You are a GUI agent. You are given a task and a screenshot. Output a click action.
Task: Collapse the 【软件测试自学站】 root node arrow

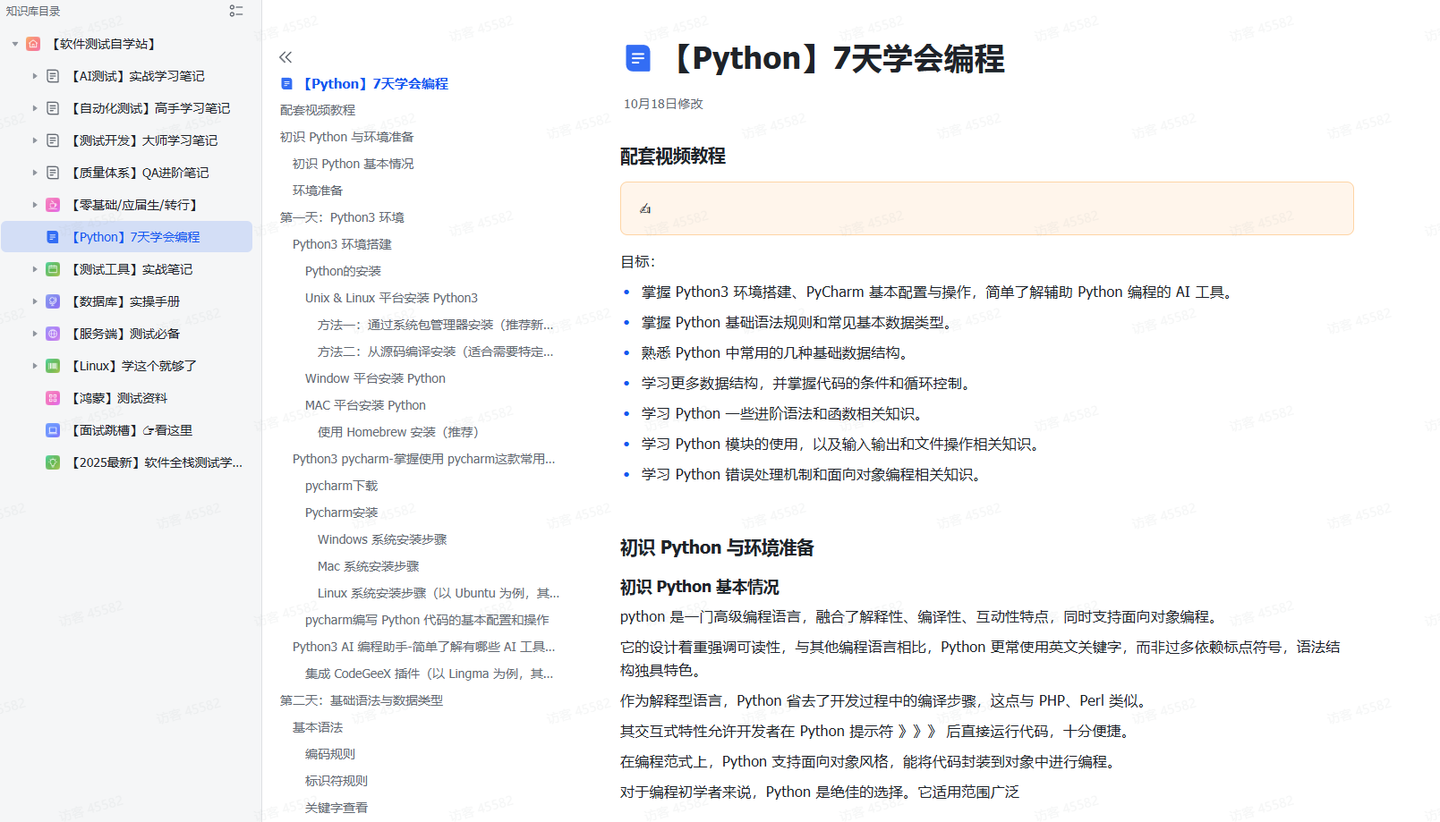[x=15, y=44]
